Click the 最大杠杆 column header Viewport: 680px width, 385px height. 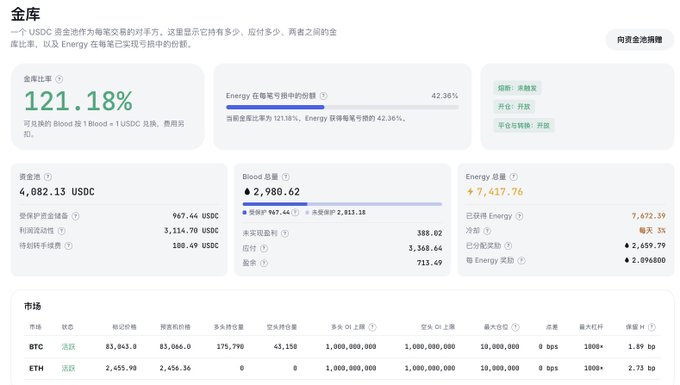point(591,327)
